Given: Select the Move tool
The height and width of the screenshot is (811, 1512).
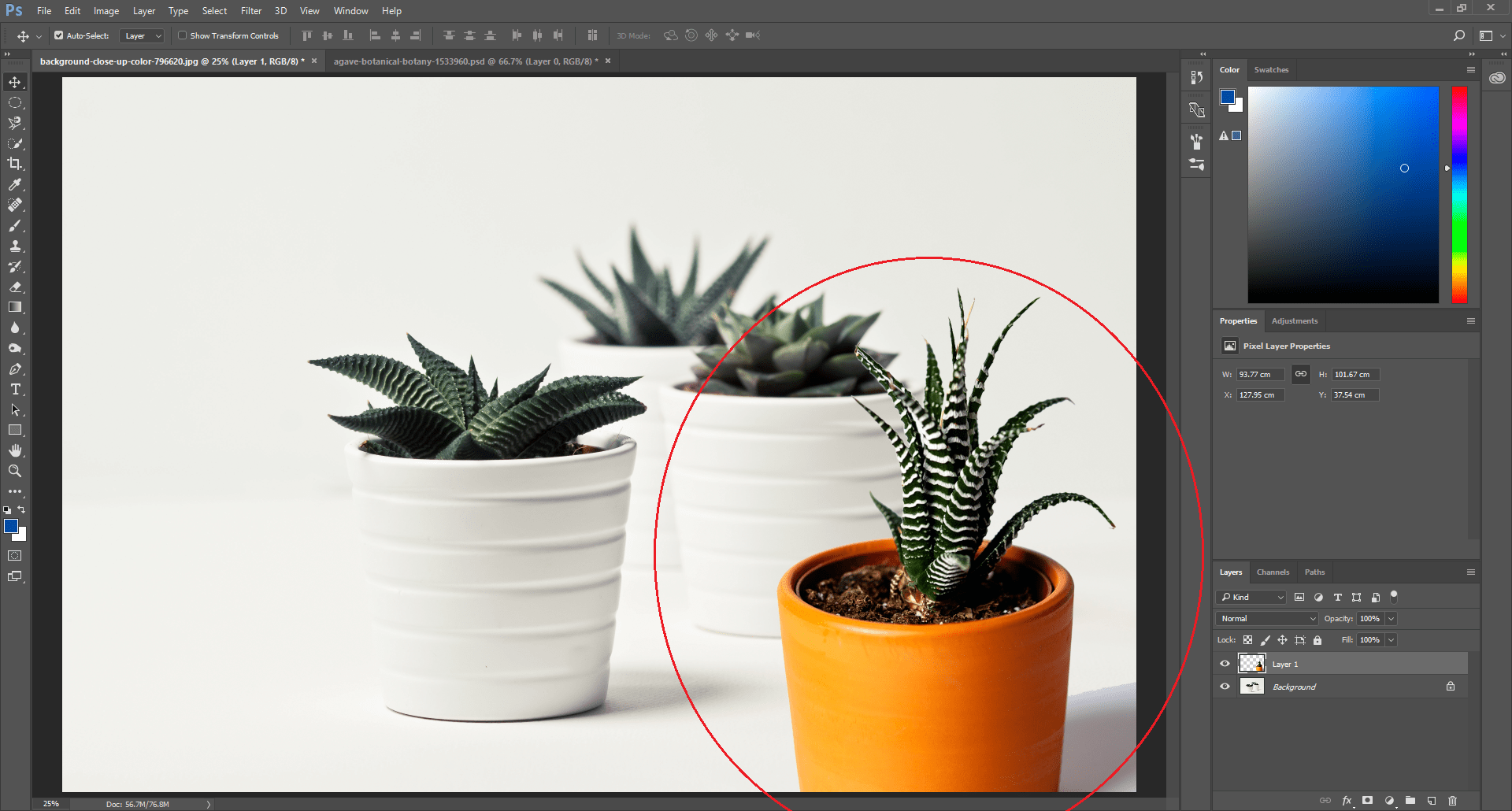Looking at the screenshot, I should 15,82.
